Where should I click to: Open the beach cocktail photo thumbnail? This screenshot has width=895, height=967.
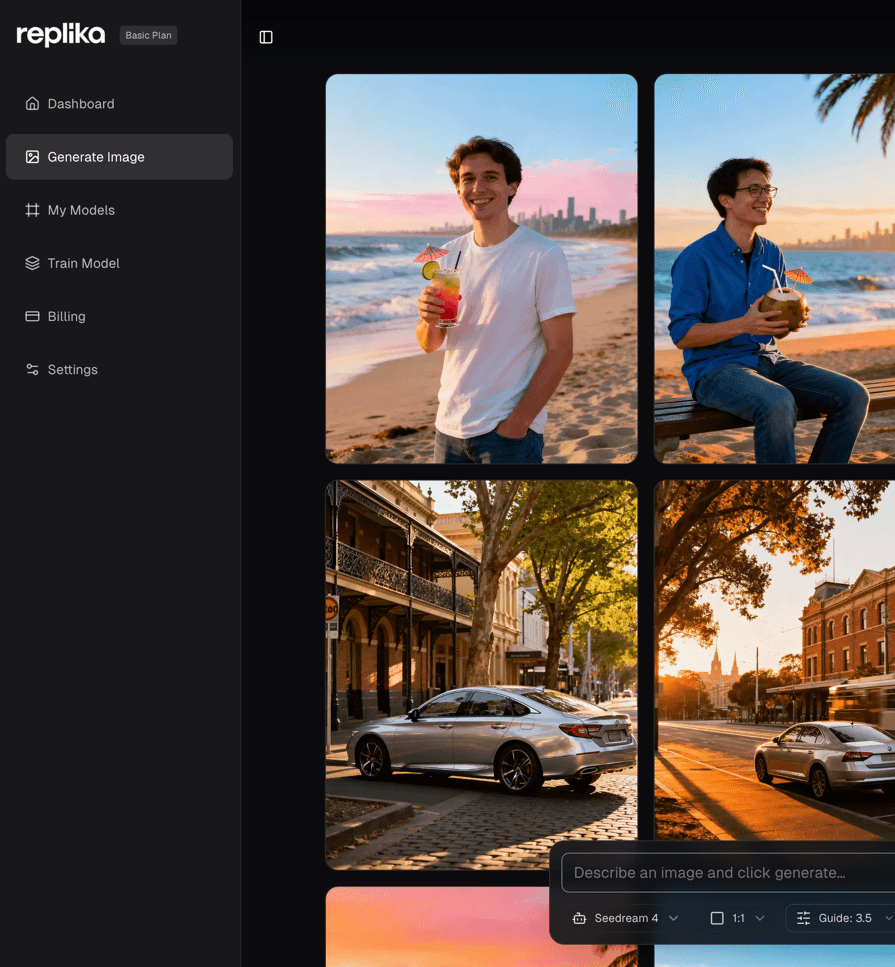pyautogui.click(x=480, y=267)
